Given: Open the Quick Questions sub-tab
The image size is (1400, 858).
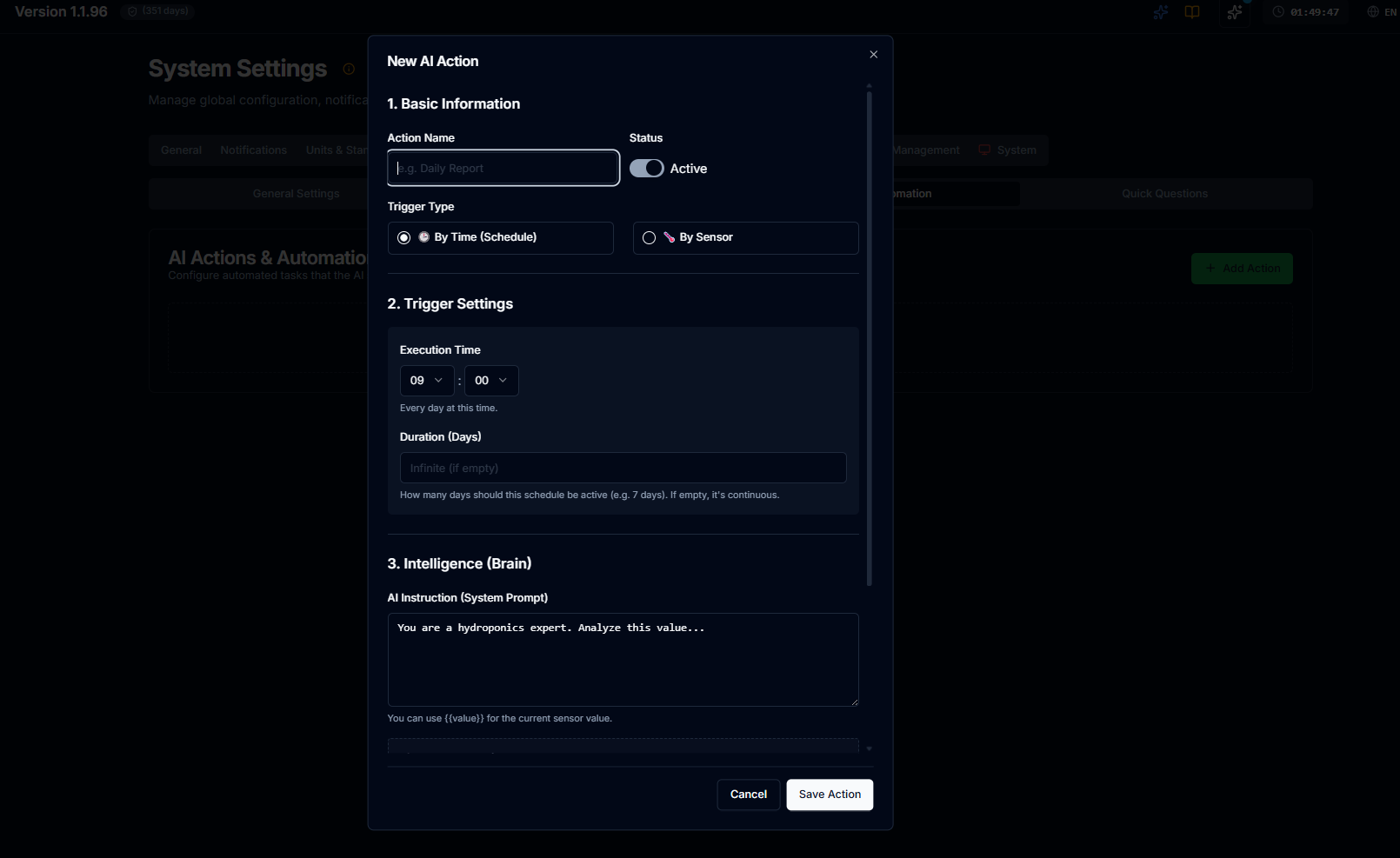Looking at the screenshot, I should click(x=1164, y=194).
